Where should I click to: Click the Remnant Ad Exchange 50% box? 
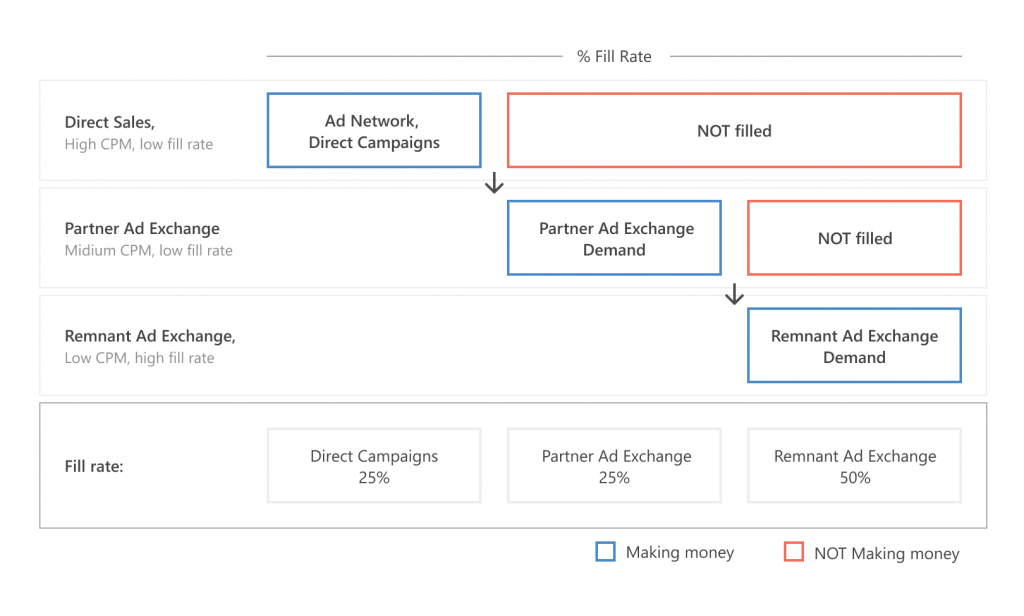coord(854,465)
